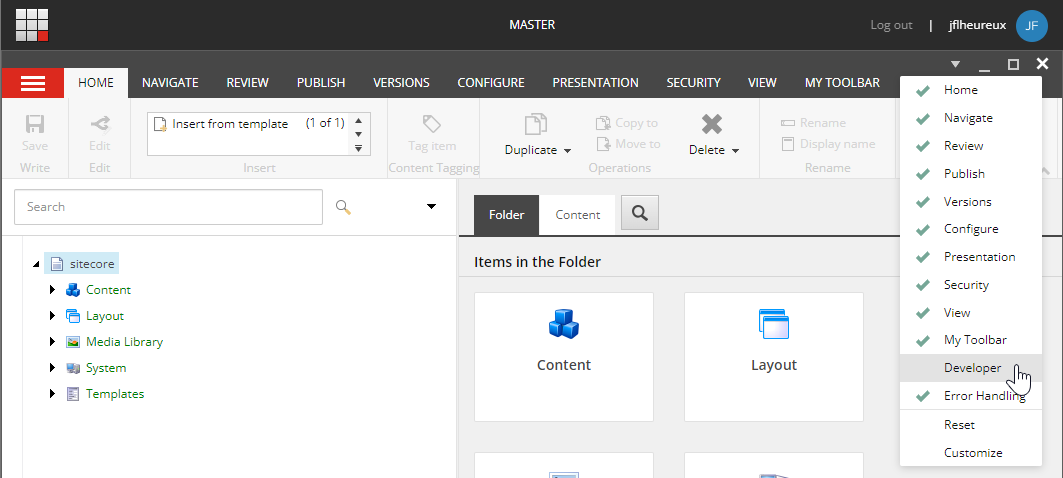1063x478 pixels.
Task: Expand the System tree node arrow
Action: pos(52,368)
